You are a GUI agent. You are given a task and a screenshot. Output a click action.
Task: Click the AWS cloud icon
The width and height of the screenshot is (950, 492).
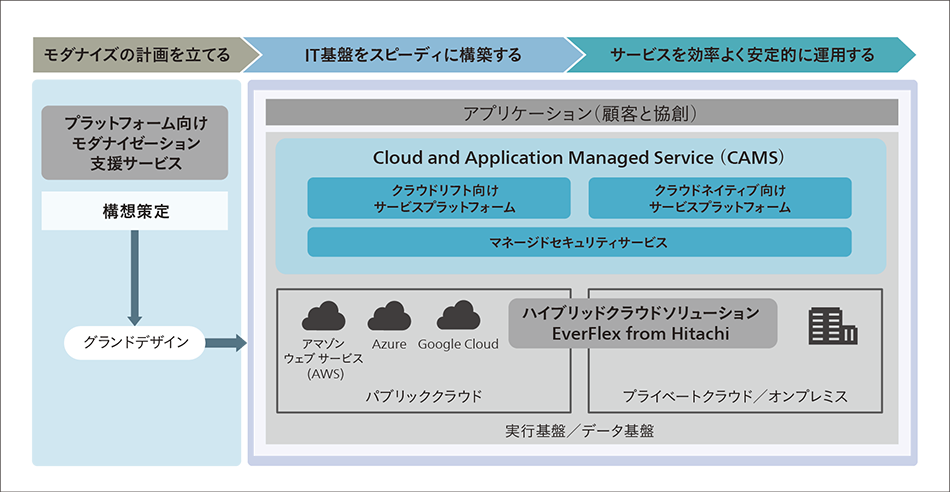point(324,315)
